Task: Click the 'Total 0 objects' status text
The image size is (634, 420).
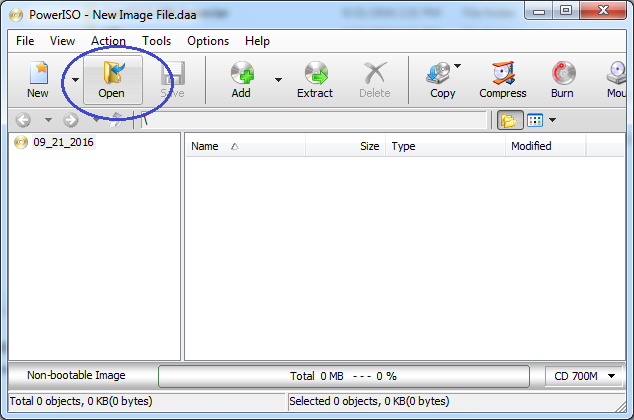Action: (x=81, y=401)
